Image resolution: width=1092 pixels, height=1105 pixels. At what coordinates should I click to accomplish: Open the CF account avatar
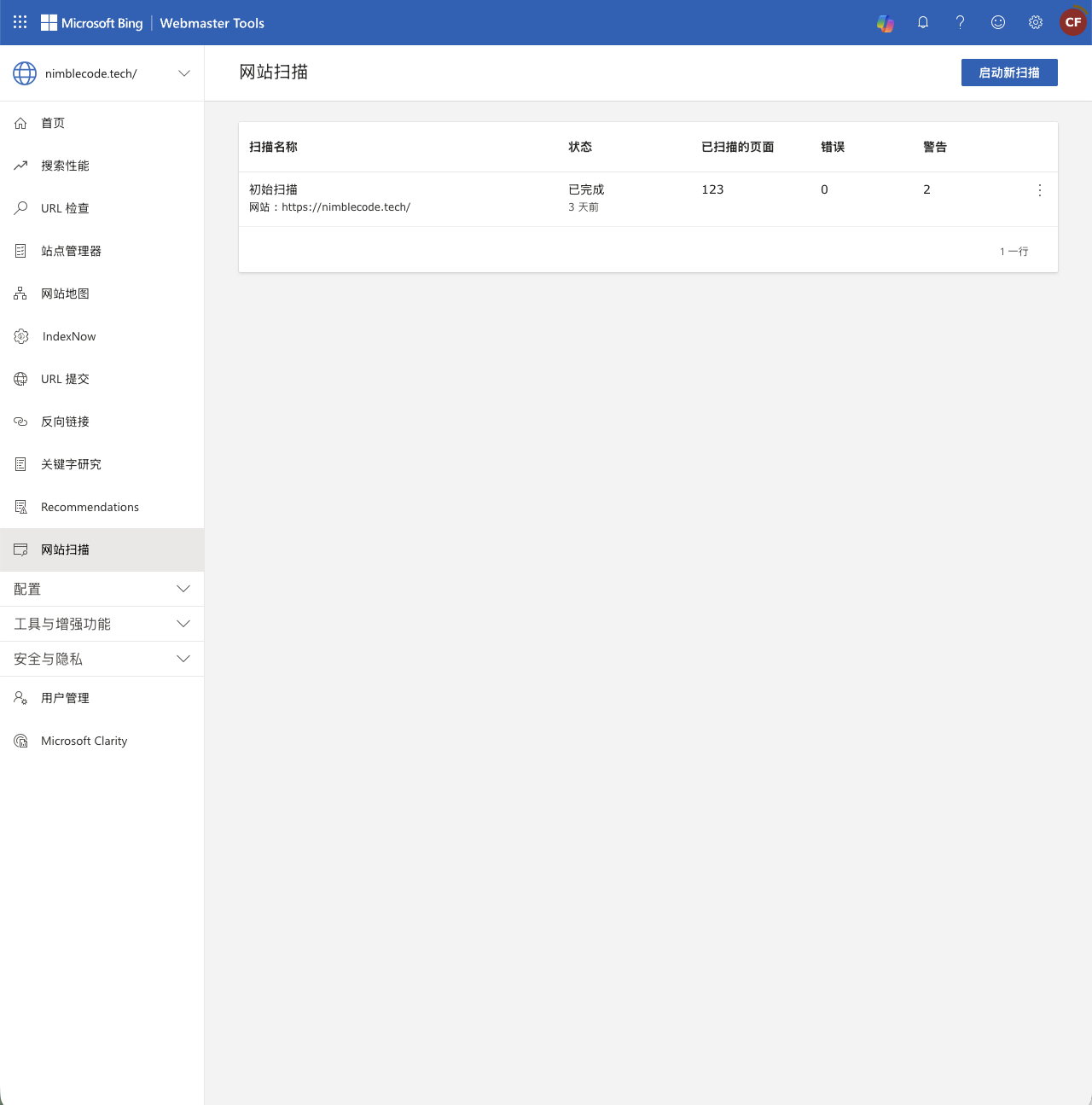[x=1072, y=23]
